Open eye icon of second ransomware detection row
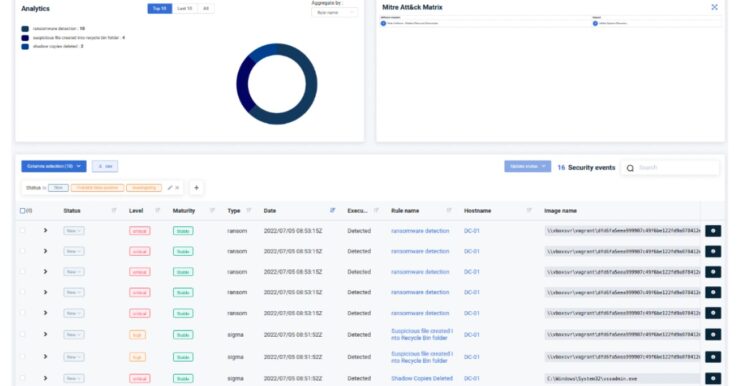738x386 pixels. (x=713, y=251)
